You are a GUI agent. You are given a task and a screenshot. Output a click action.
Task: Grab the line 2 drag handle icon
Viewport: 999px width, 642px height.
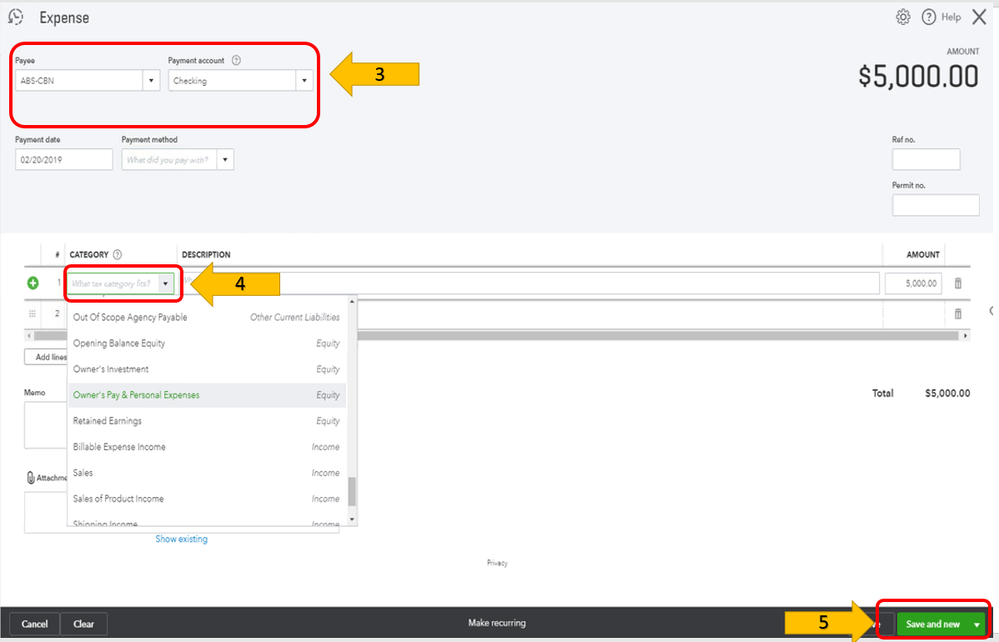(x=32, y=313)
